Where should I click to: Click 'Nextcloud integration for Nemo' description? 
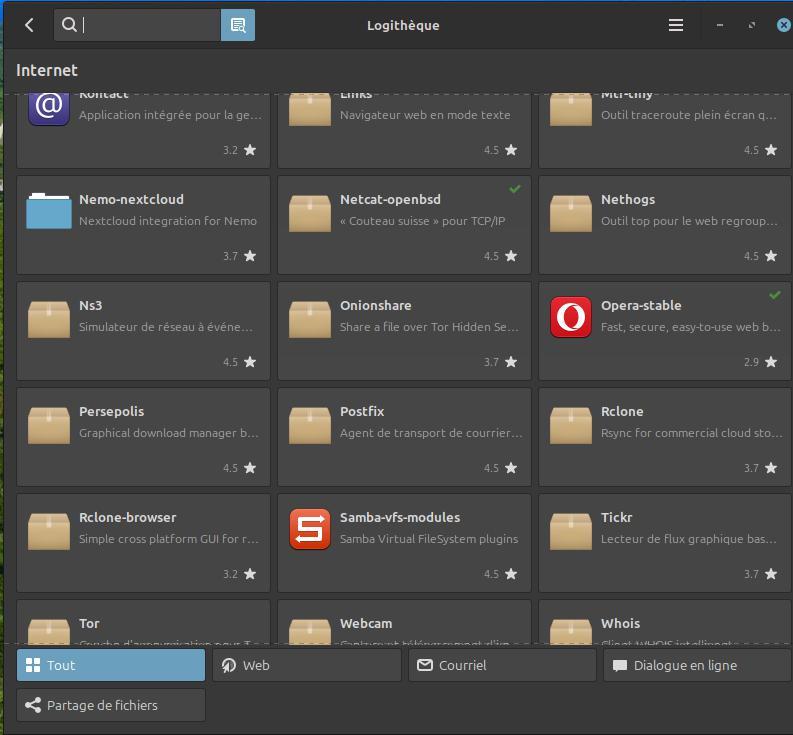click(167, 221)
